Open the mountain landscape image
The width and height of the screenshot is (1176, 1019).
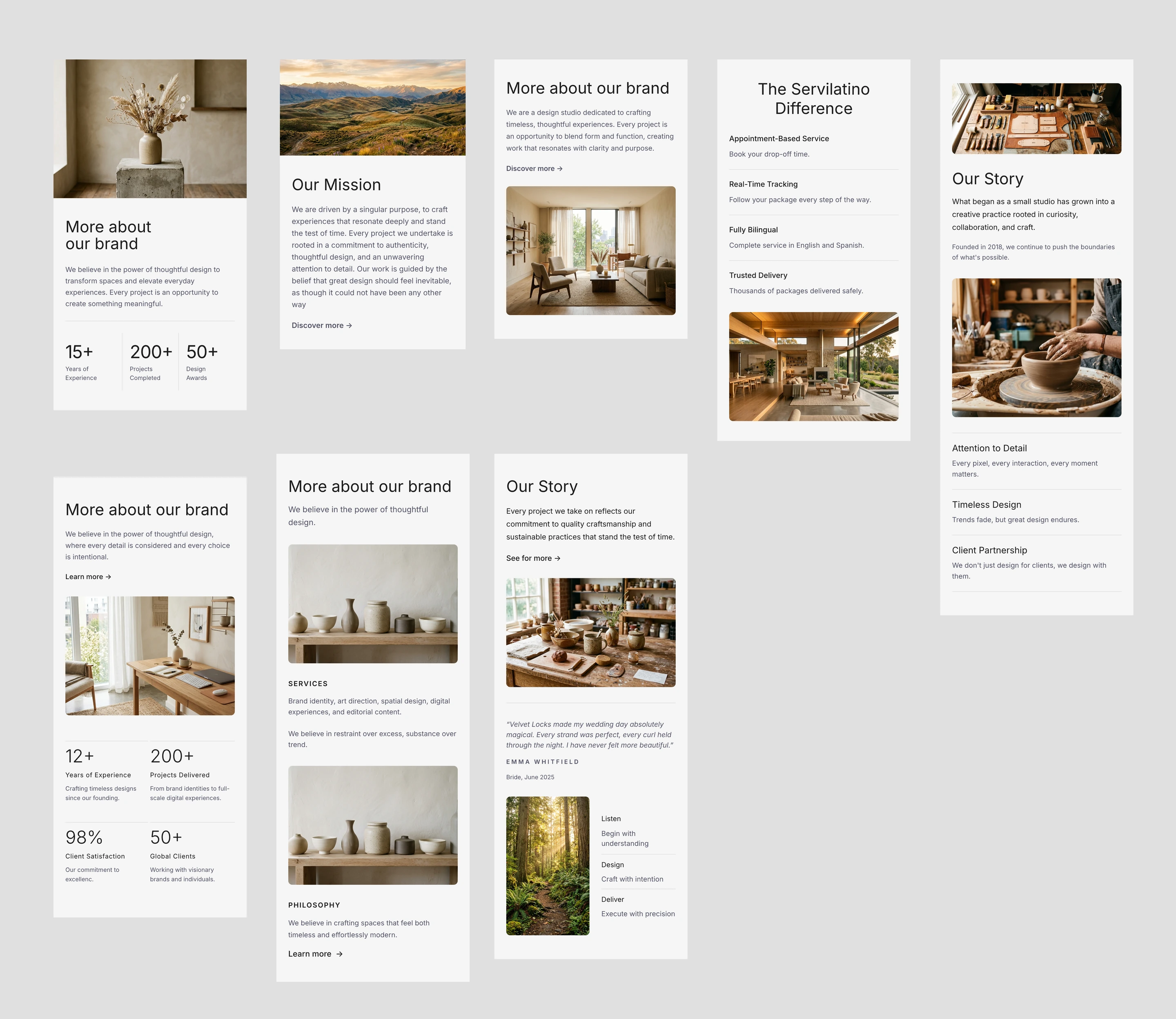[x=372, y=107]
